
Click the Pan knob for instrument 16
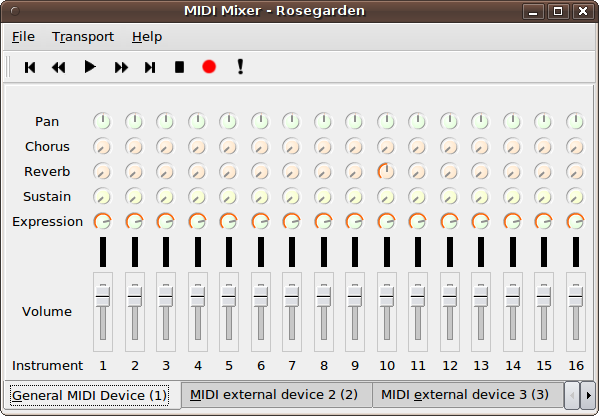pos(575,121)
